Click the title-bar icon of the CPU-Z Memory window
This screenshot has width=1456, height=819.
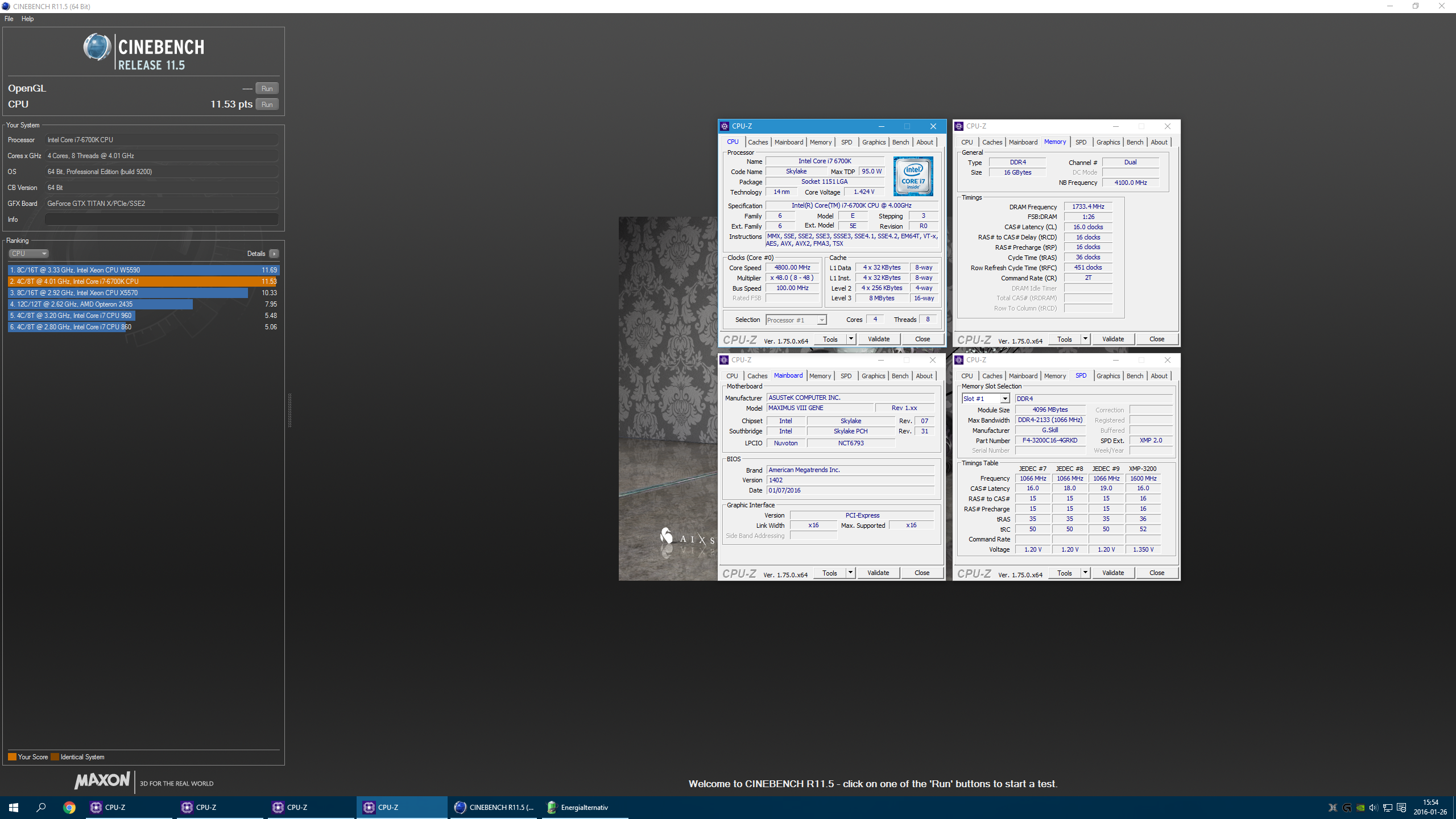pyautogui.click(x=959, y=126)
